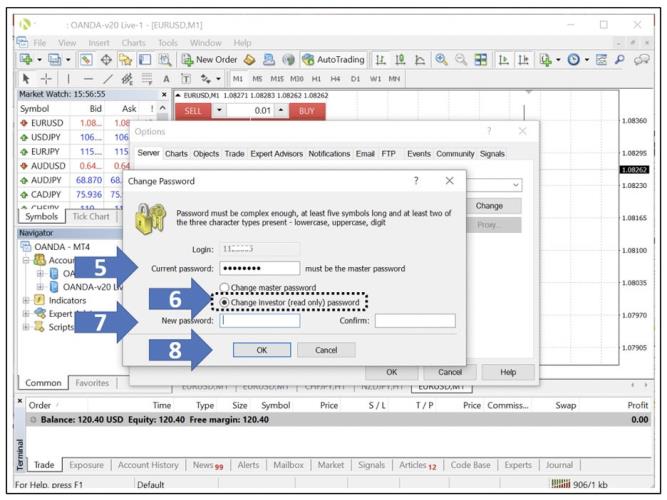Image resolution: width=667 pixels, height=500 pixels.
Task: Open the Strategy Tester icon
Action: click(x=165, y=60)
